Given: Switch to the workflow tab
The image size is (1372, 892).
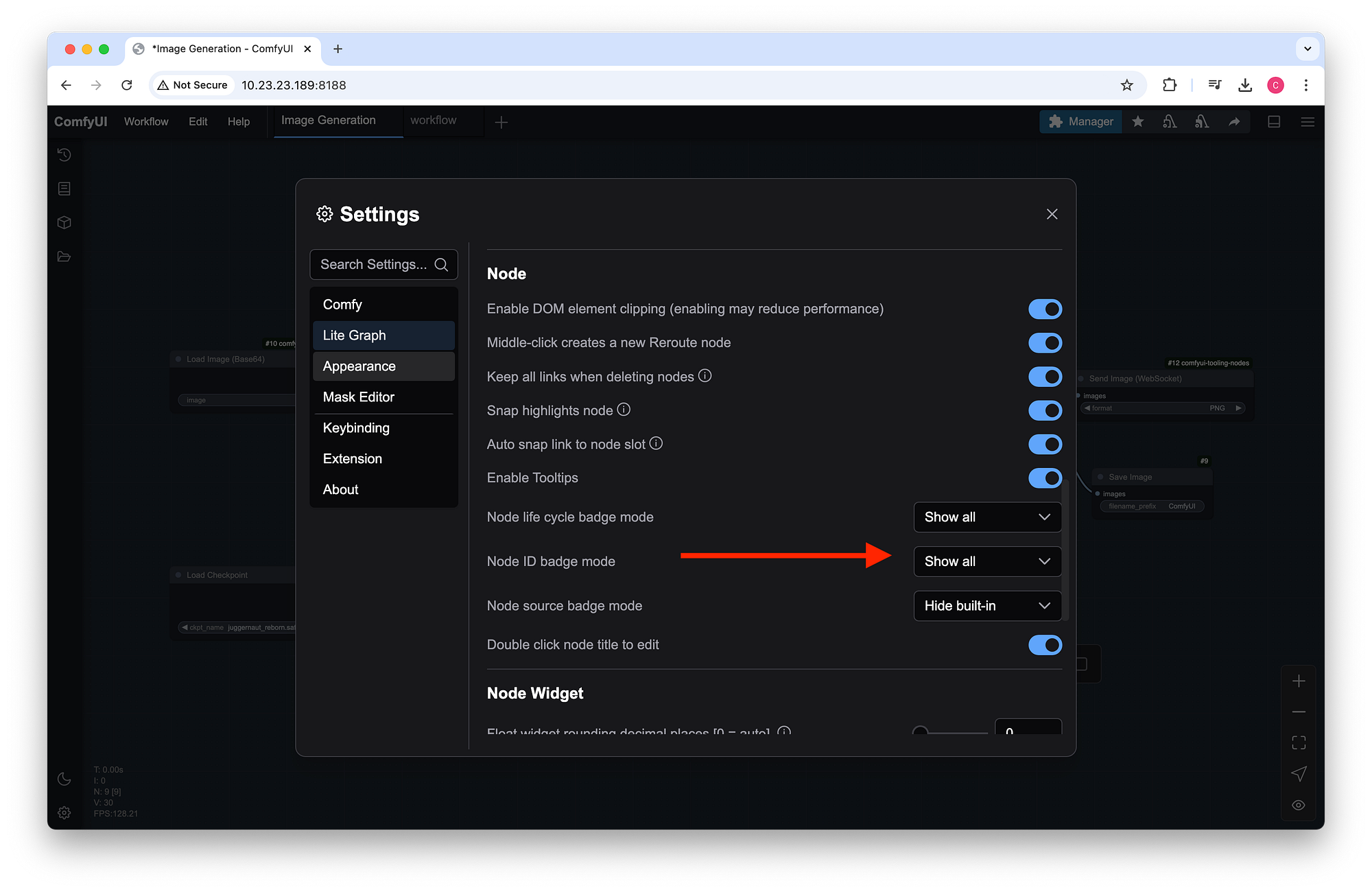Looking at the screenshot, I should click(x=434, y=121).
